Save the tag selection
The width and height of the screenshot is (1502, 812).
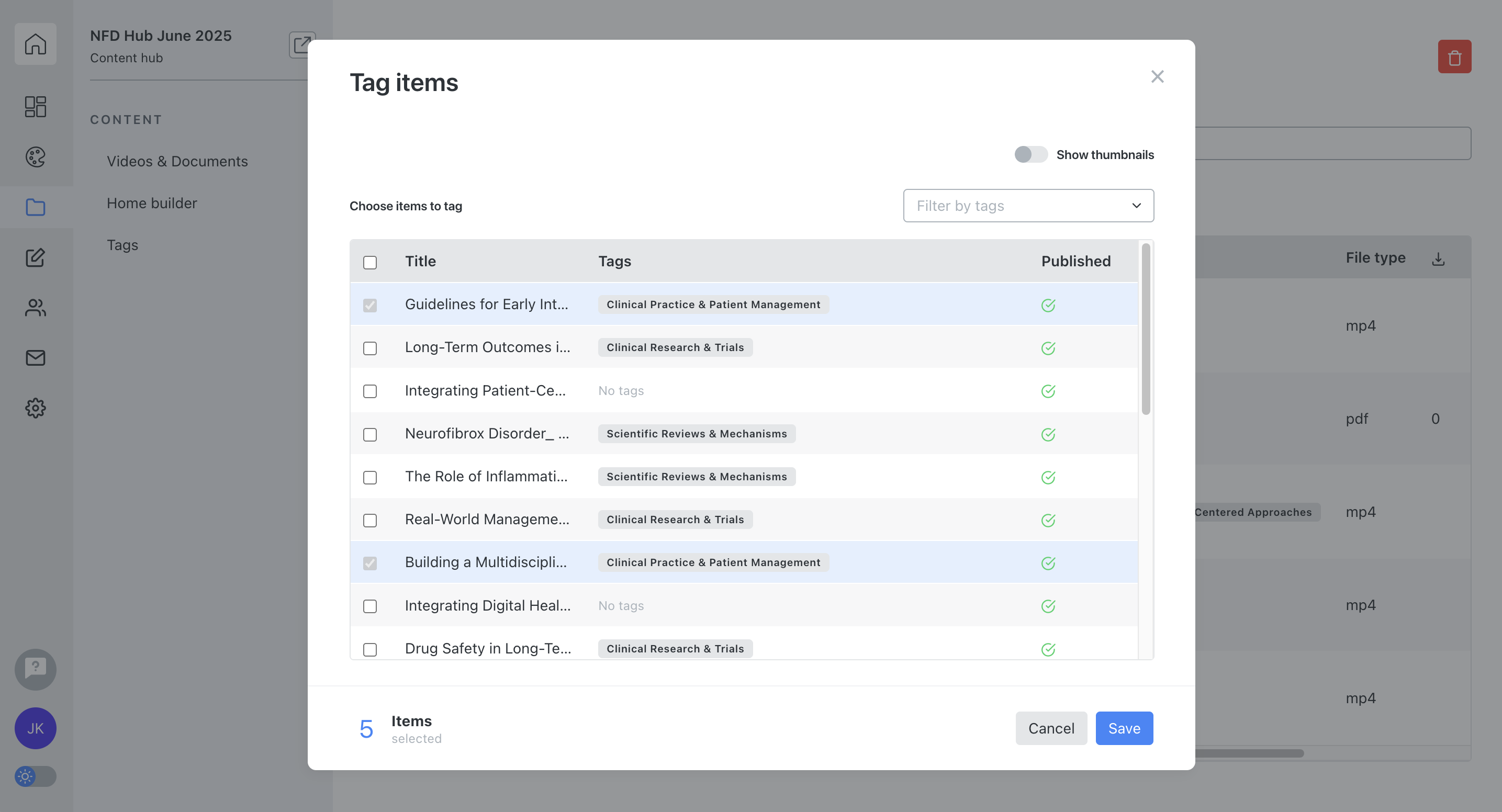click(x=1124, y=728)
